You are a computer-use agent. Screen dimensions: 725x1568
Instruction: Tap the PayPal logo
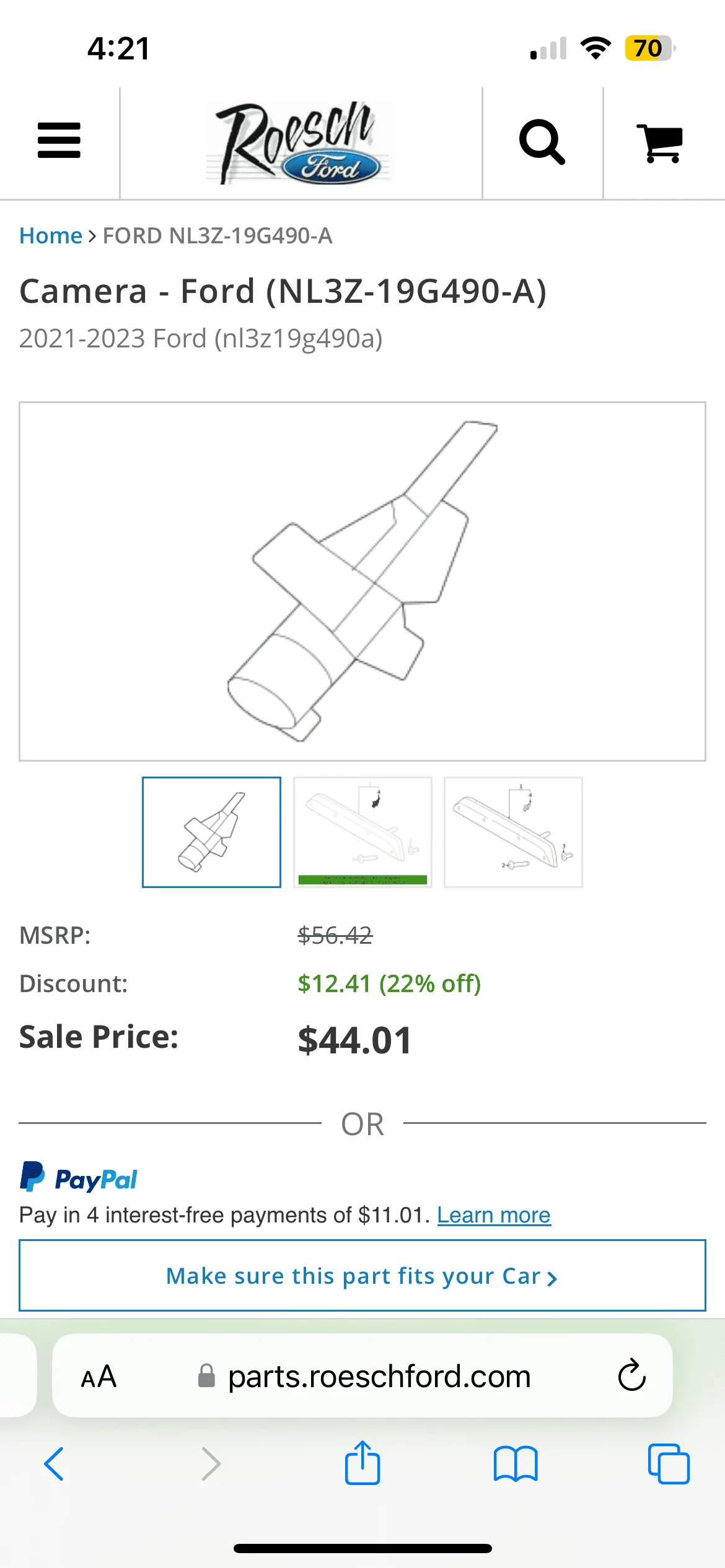click(x=79, y=1178)
